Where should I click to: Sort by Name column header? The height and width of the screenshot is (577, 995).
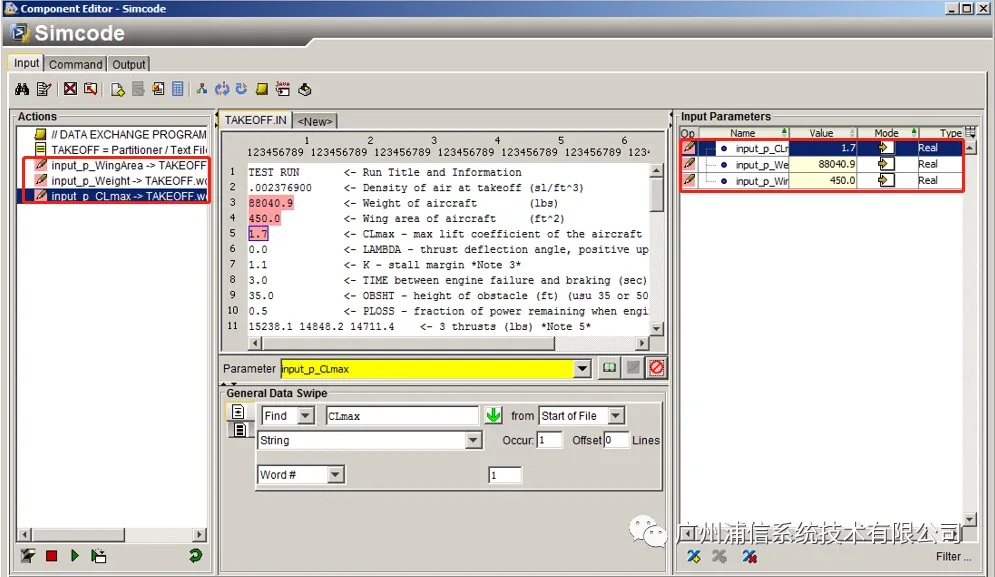[742, 133]
